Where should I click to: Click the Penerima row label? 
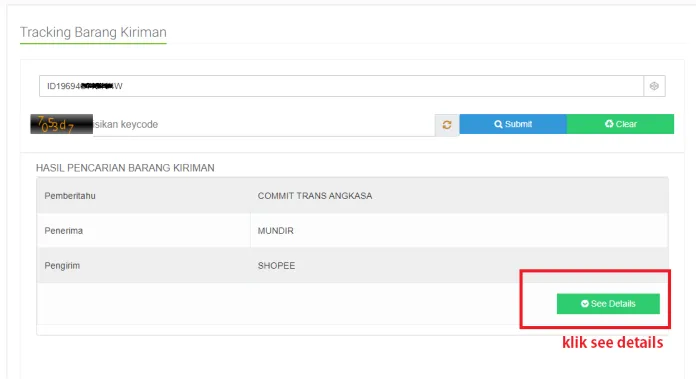coord(63,231)
